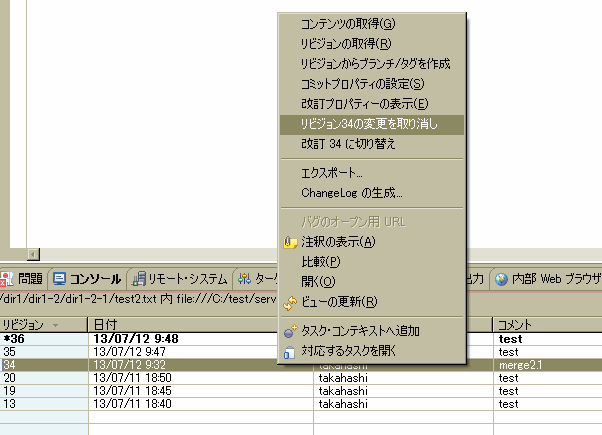Click the refresh arrows icon beside ビューの更新
Viewport: 602px width, 435px height.
290,303
